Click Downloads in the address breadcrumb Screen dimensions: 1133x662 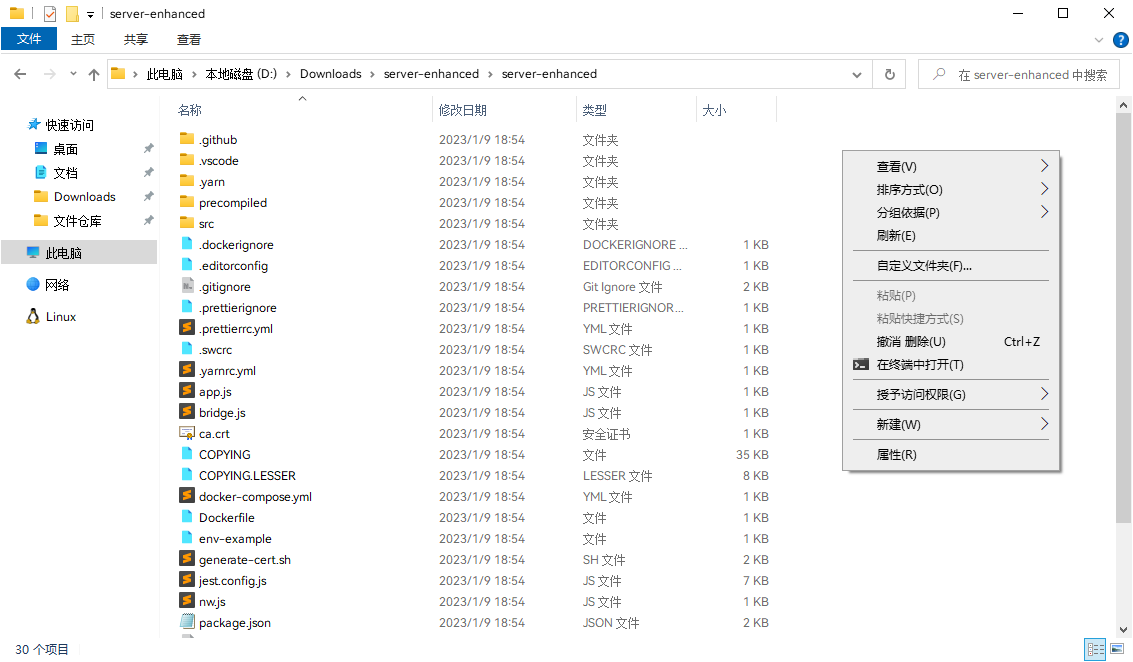(330, 74)
